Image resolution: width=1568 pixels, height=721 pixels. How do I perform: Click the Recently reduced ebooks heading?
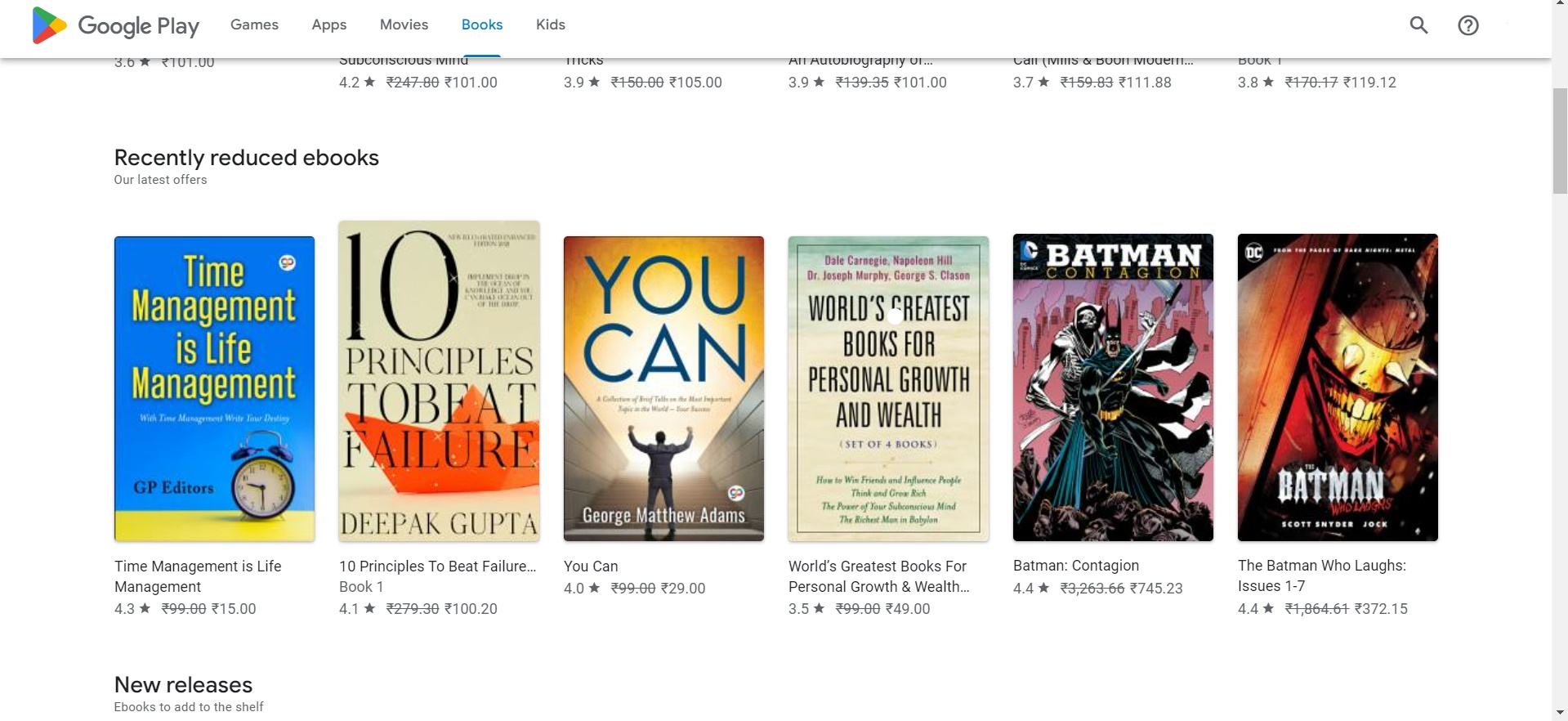point(247,157)
